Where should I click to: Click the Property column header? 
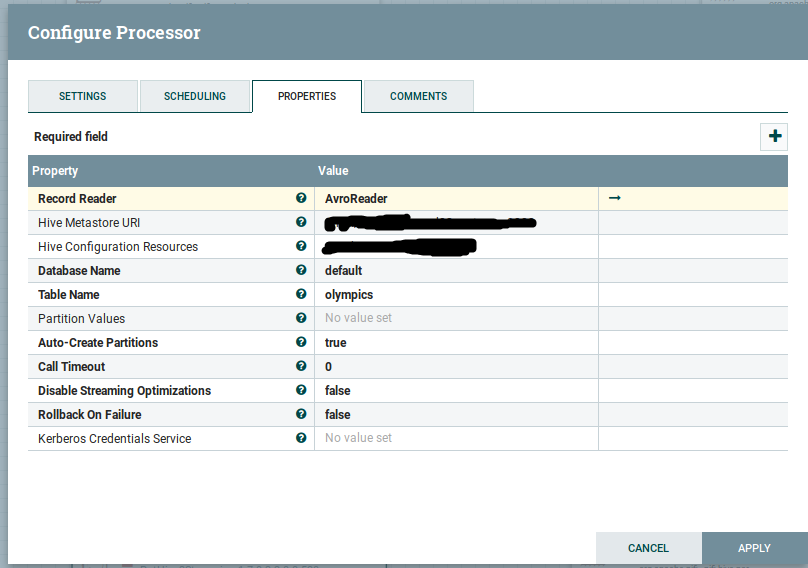point(55,171)
